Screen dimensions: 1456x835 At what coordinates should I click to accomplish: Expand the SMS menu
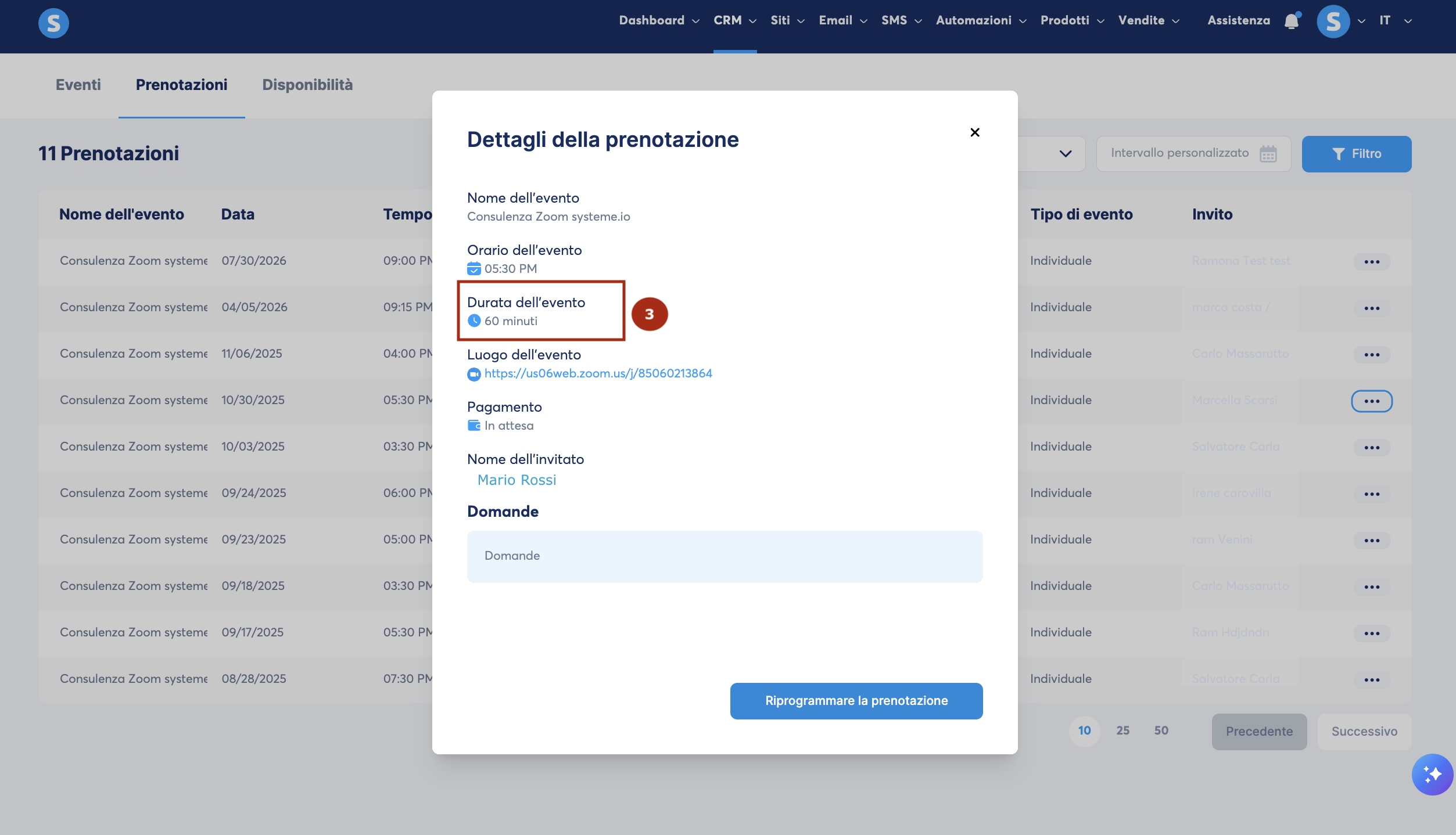pyautogui.click(x=902, y=20)
